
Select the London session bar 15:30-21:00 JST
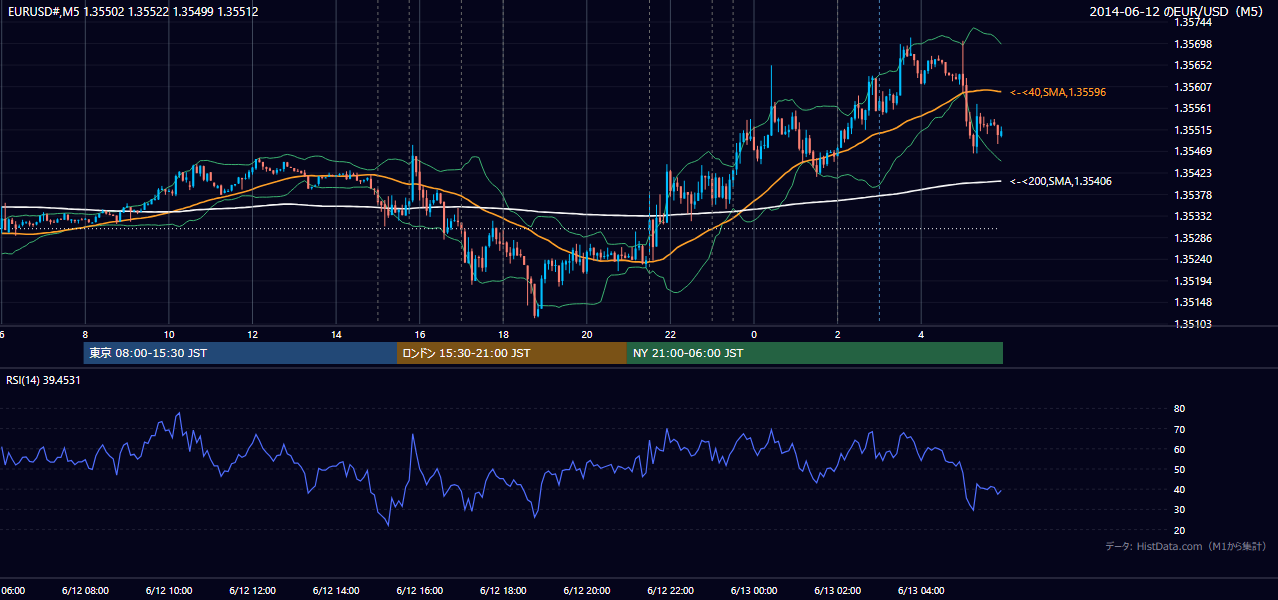tap(512, 353)
